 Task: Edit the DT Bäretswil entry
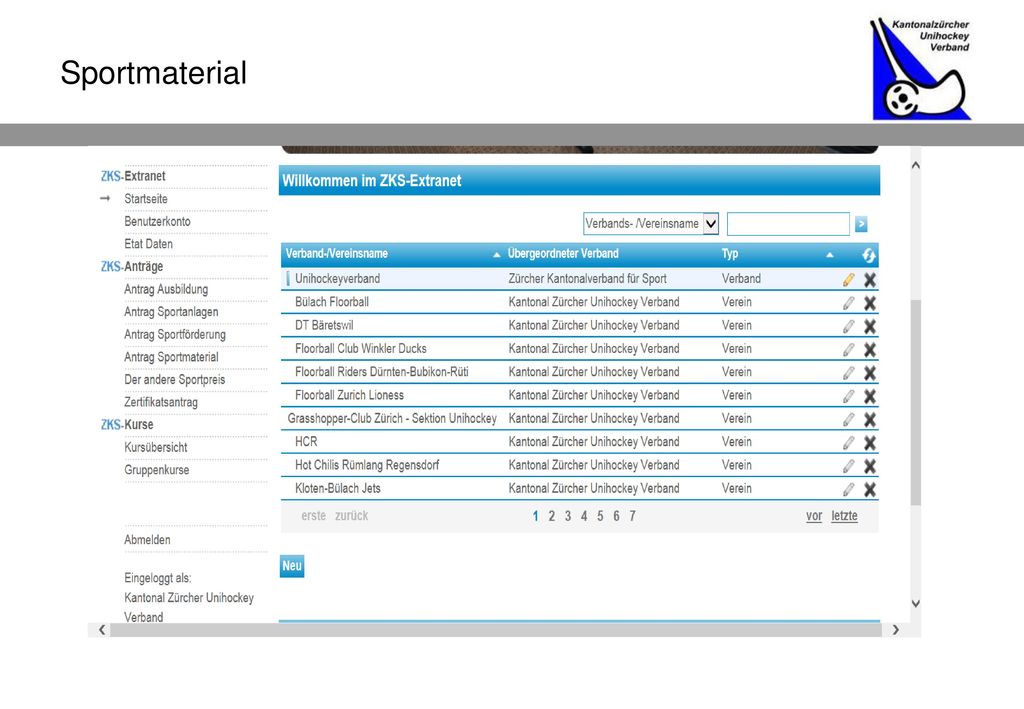coord(848,326)
